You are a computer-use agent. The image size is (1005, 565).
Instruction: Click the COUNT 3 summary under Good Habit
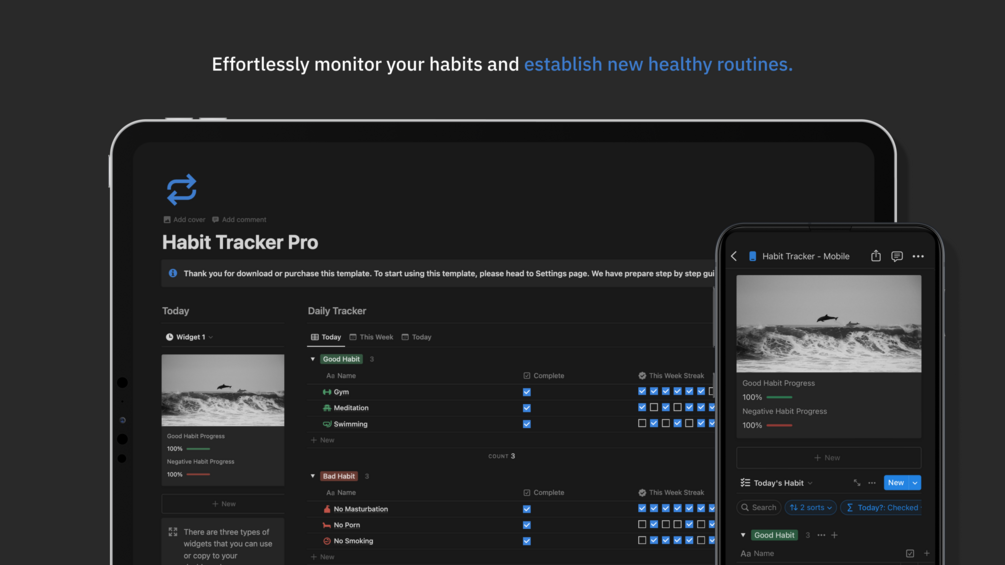click(502, 456)
